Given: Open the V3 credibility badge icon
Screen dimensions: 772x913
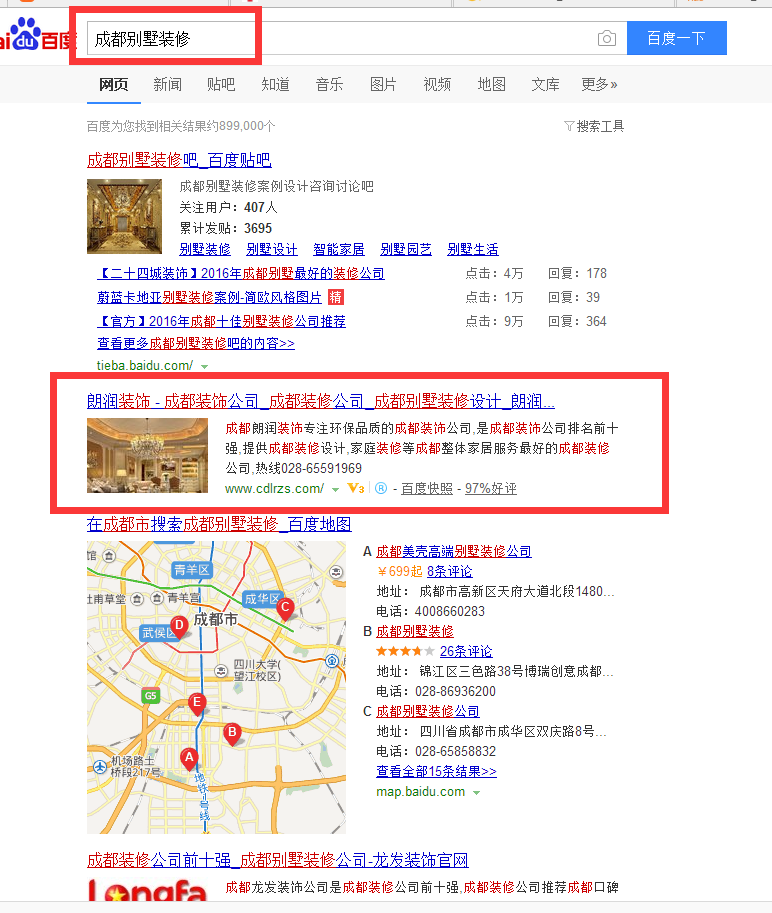Looking at the screenshot, I should point(356,488).
